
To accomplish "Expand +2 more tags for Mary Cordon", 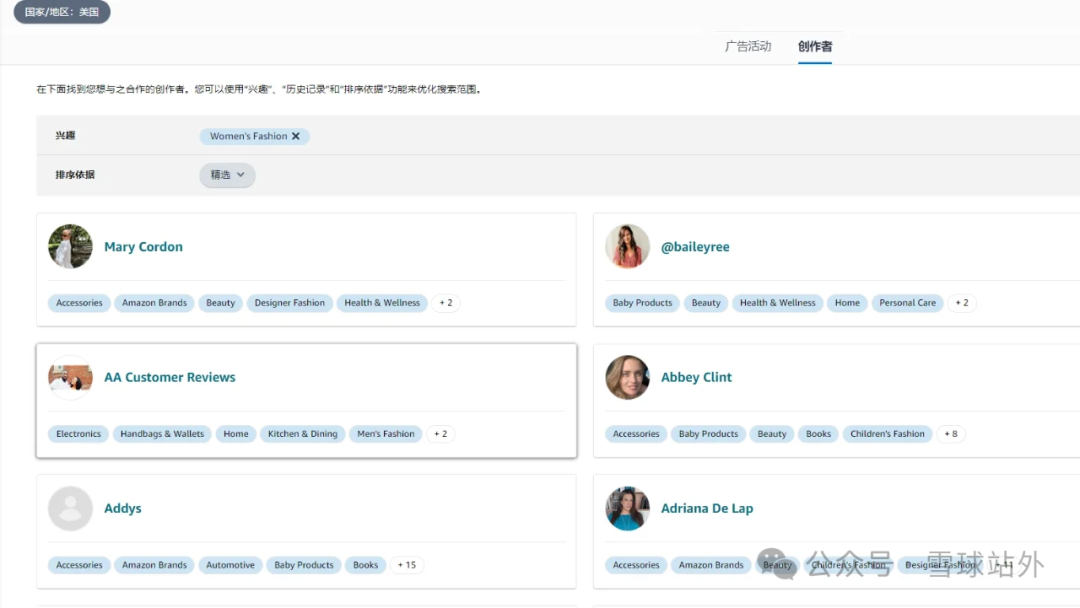I will 446,303.
